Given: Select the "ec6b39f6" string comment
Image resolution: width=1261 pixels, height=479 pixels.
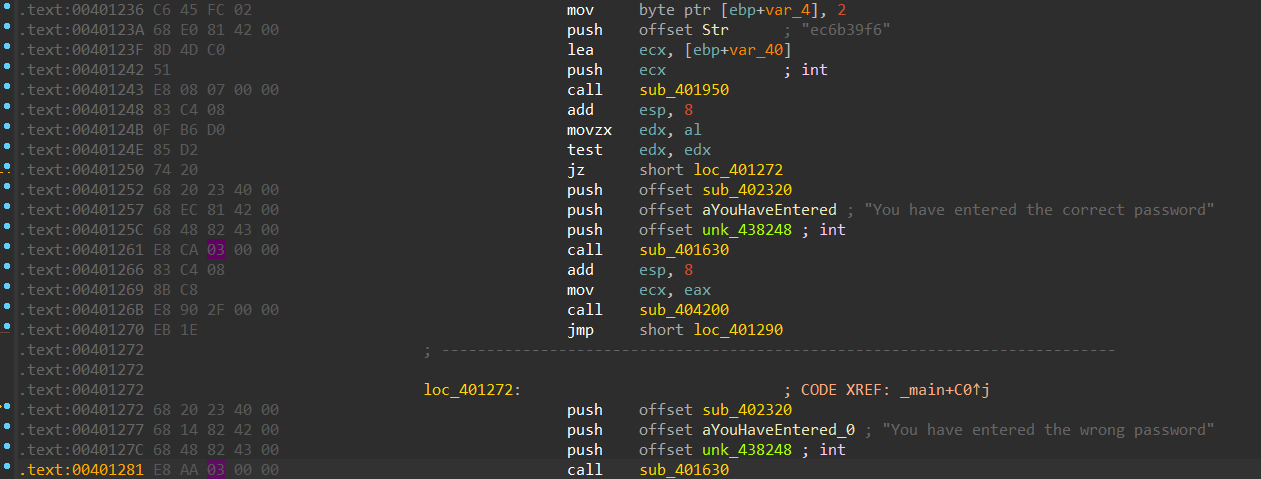Looking at the screenshot, I should (846, 30).
